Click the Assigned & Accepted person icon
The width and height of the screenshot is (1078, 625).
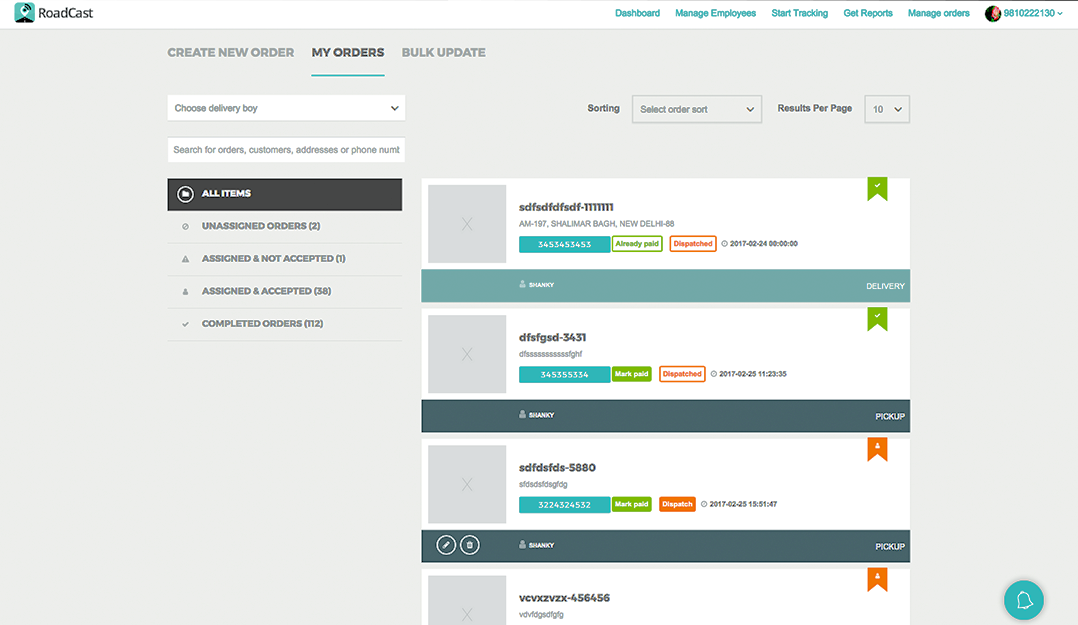pyautogui.click(x=185, y=292)
